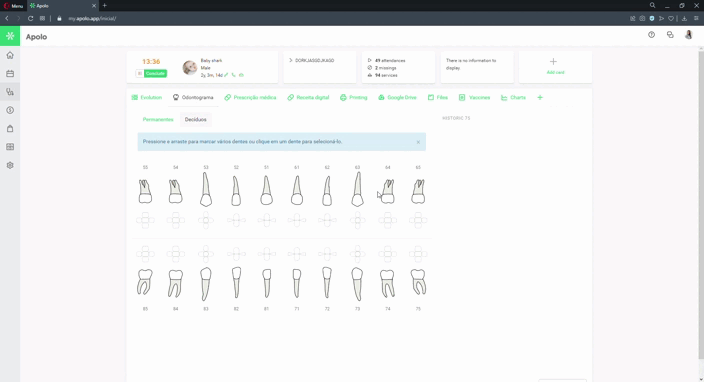
Task: Select lower tooth 73
Action: (x=357, y=284)
